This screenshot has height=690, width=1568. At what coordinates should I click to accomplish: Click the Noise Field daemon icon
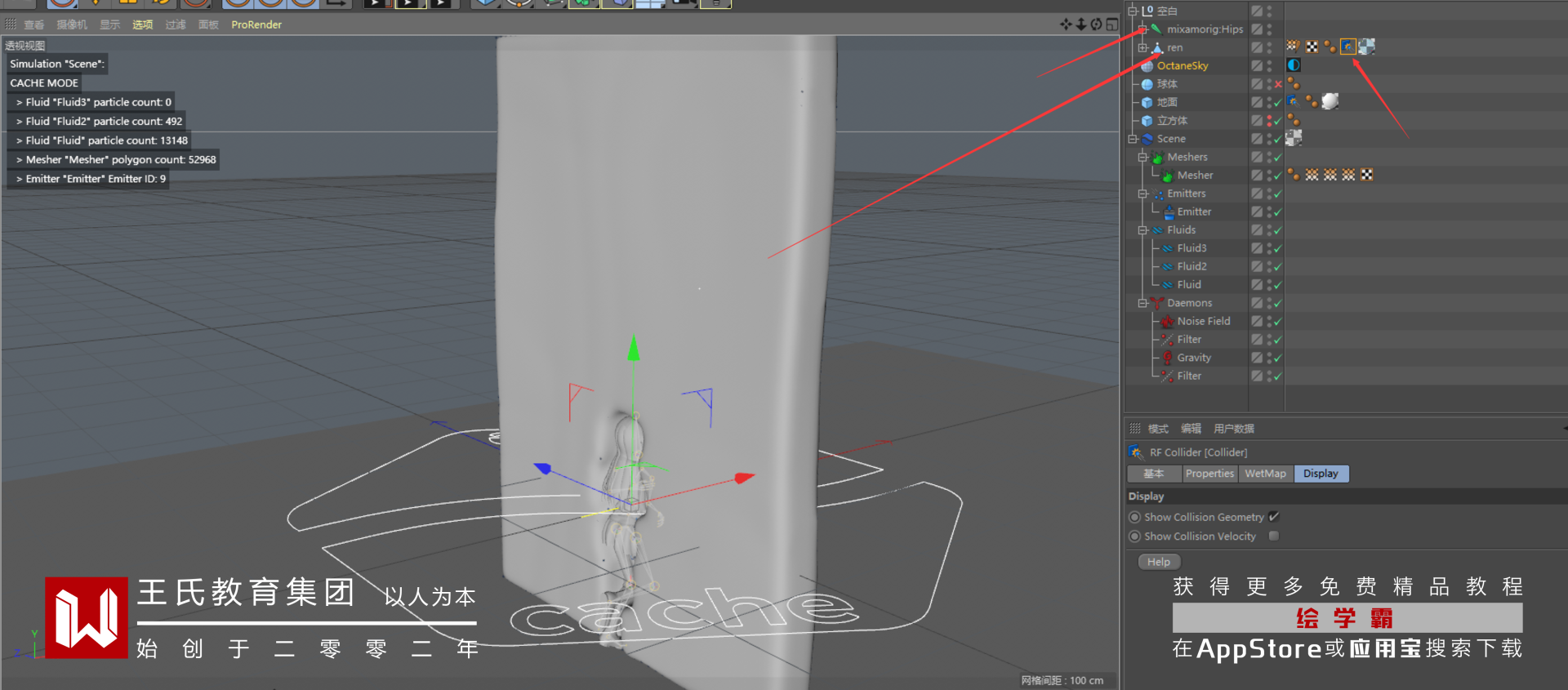tap(1168, 321)
